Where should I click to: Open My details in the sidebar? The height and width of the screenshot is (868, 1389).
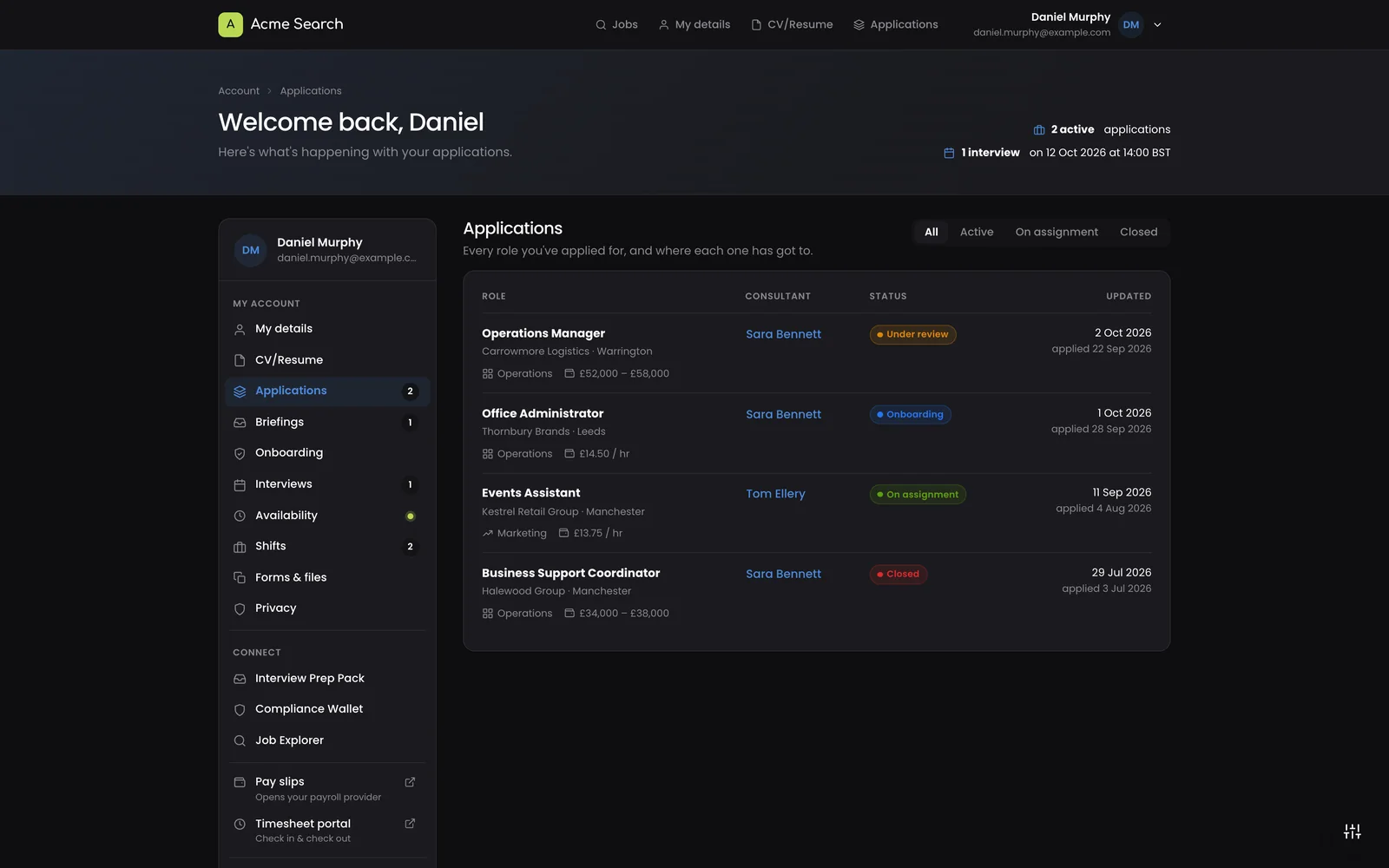point(327,329)
